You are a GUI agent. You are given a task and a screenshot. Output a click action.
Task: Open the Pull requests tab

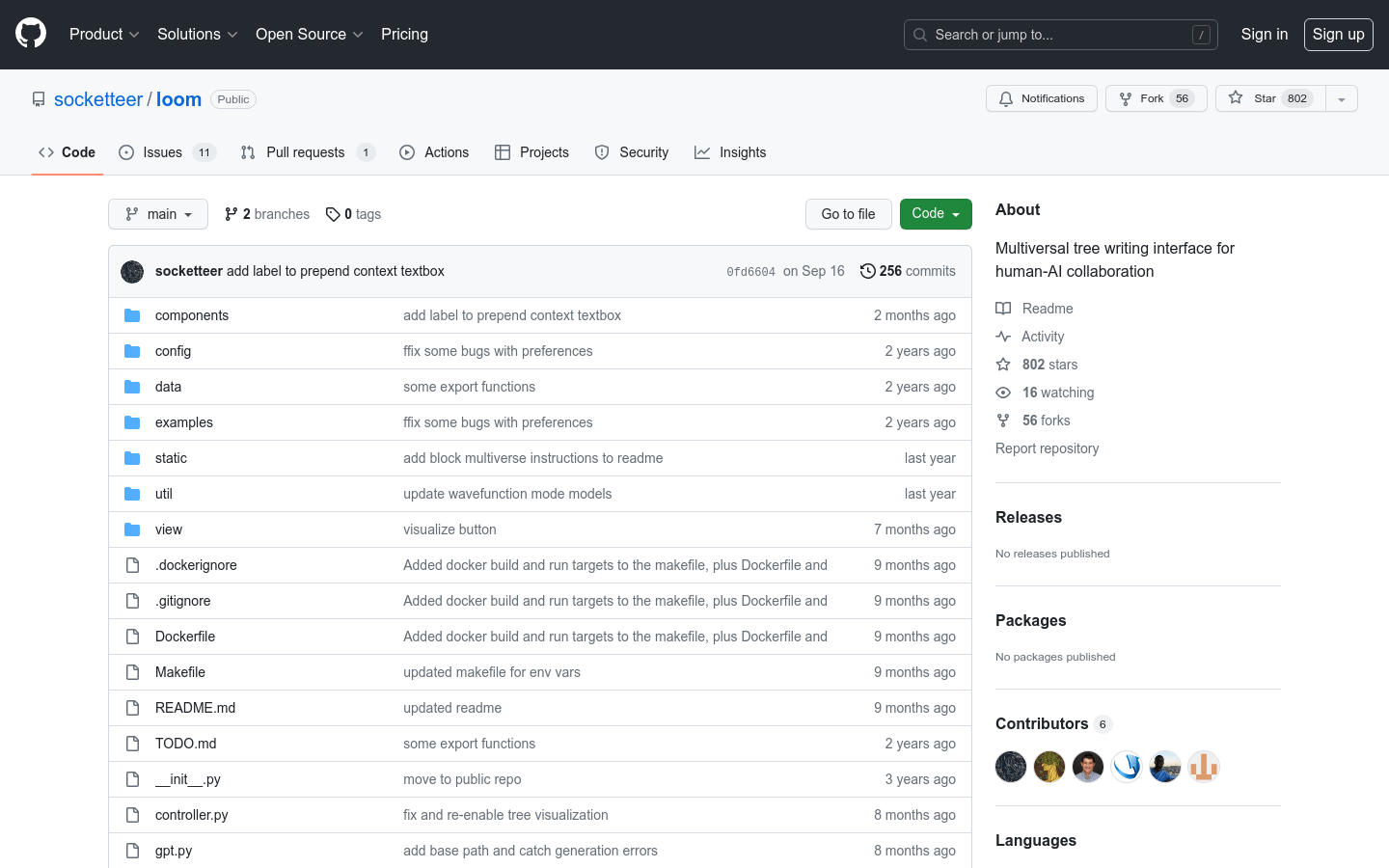coord(305,152)
